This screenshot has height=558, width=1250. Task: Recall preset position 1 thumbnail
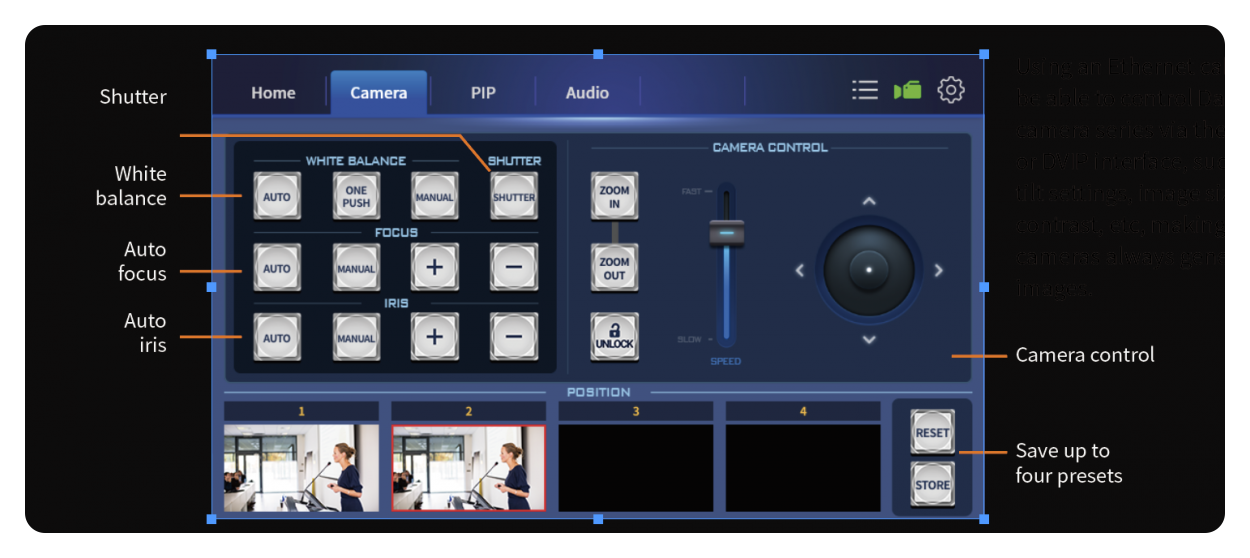pos(301,467)
